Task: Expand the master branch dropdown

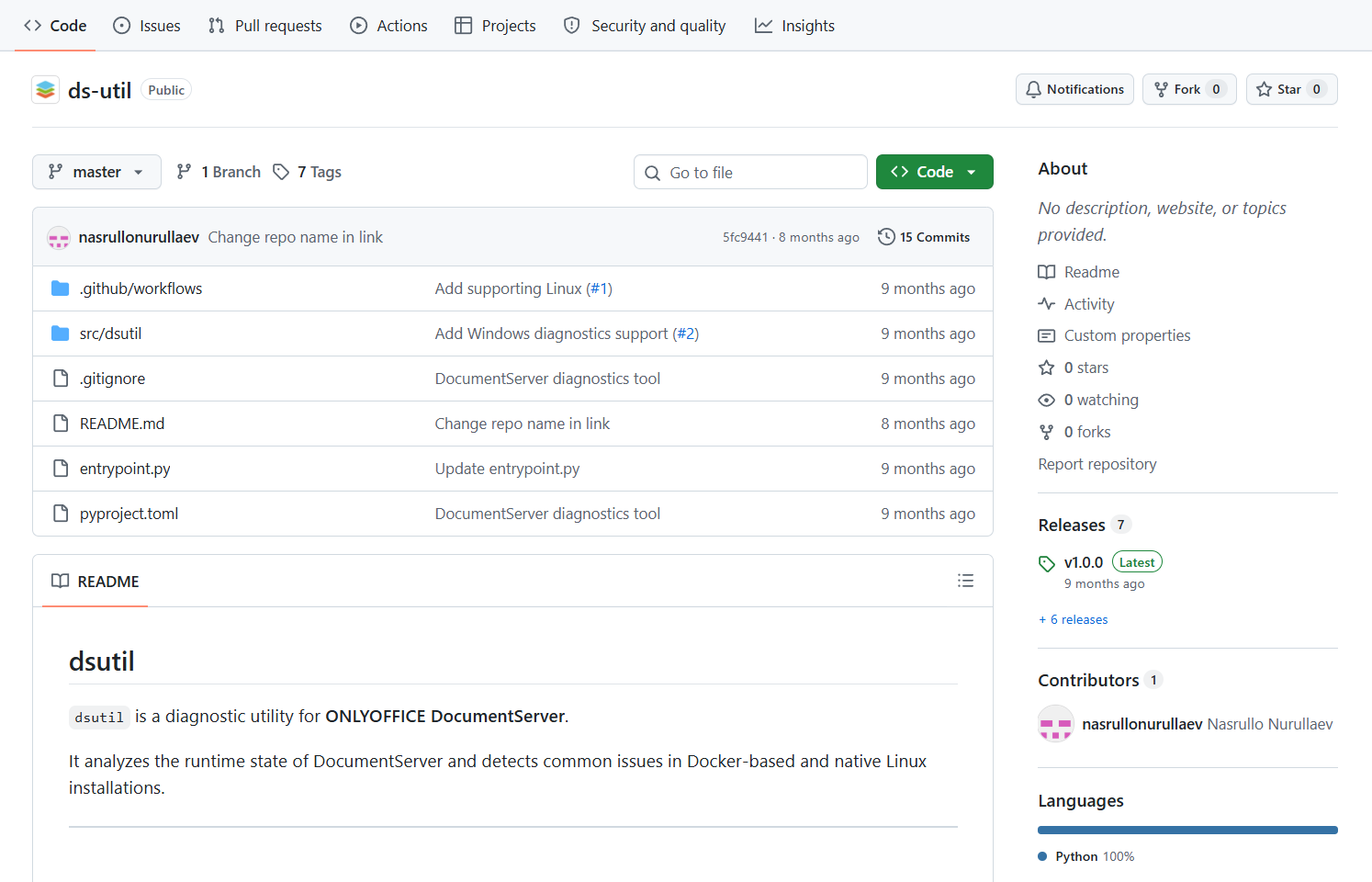Action: [x=96, y=172]
